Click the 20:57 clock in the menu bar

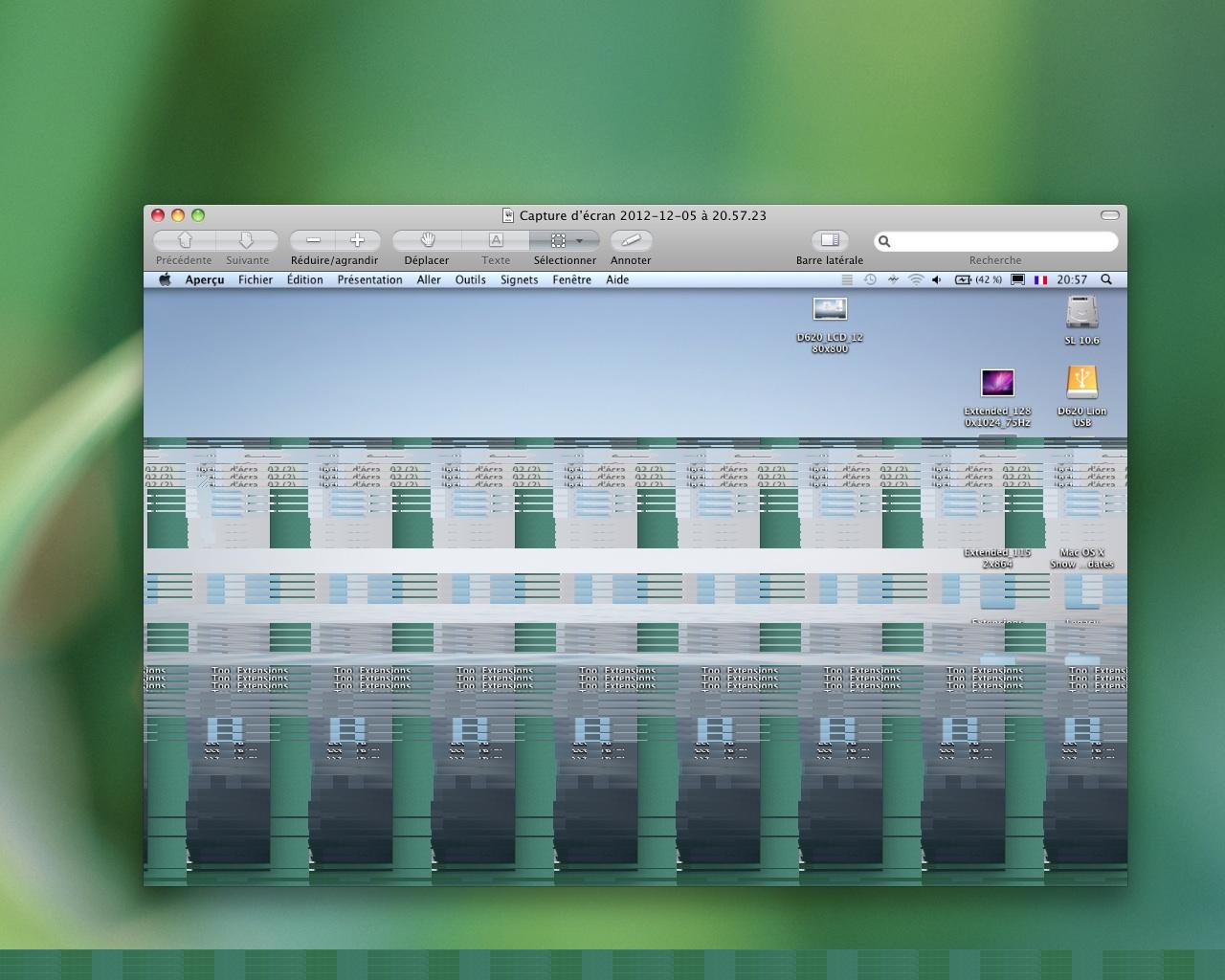click(1072, 279)
